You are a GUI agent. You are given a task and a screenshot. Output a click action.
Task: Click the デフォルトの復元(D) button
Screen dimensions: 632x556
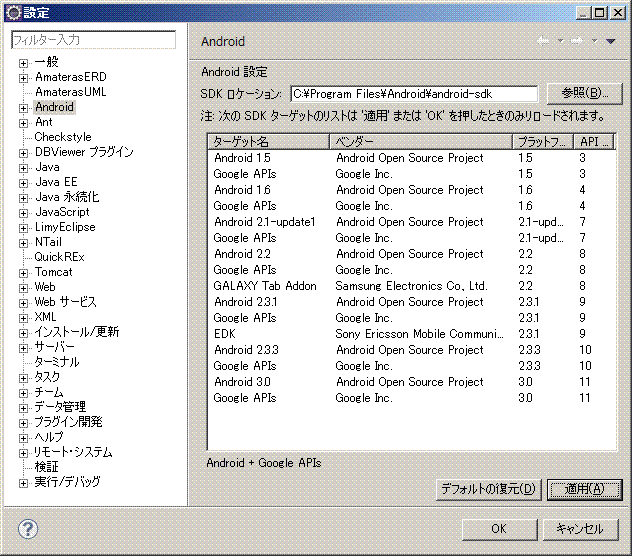click(x=488, y=489)
